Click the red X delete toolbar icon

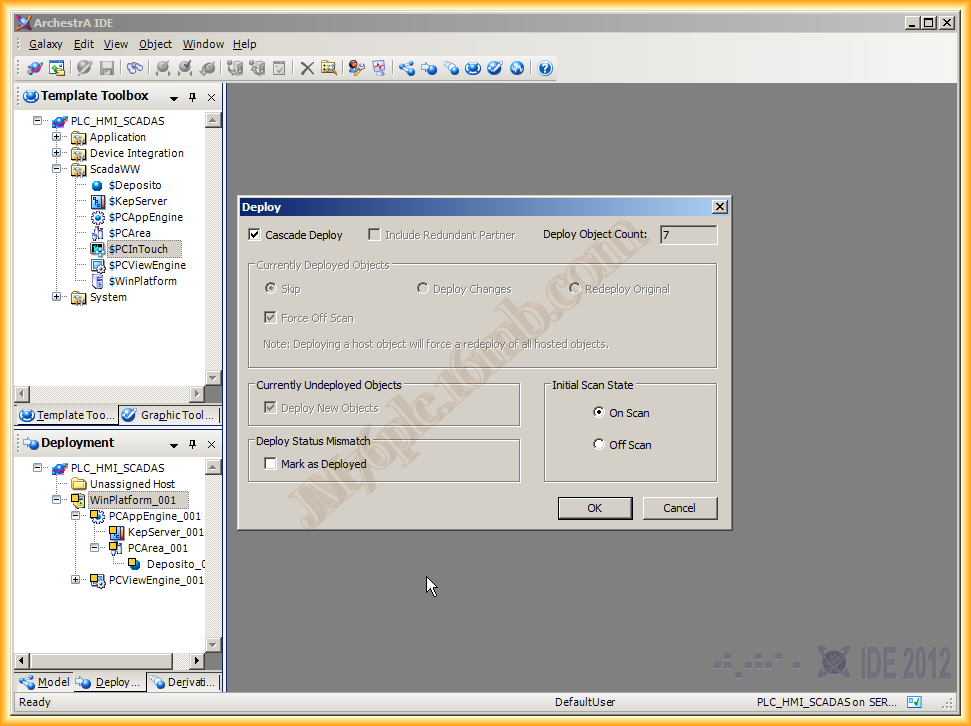click(x=307, y=68)
